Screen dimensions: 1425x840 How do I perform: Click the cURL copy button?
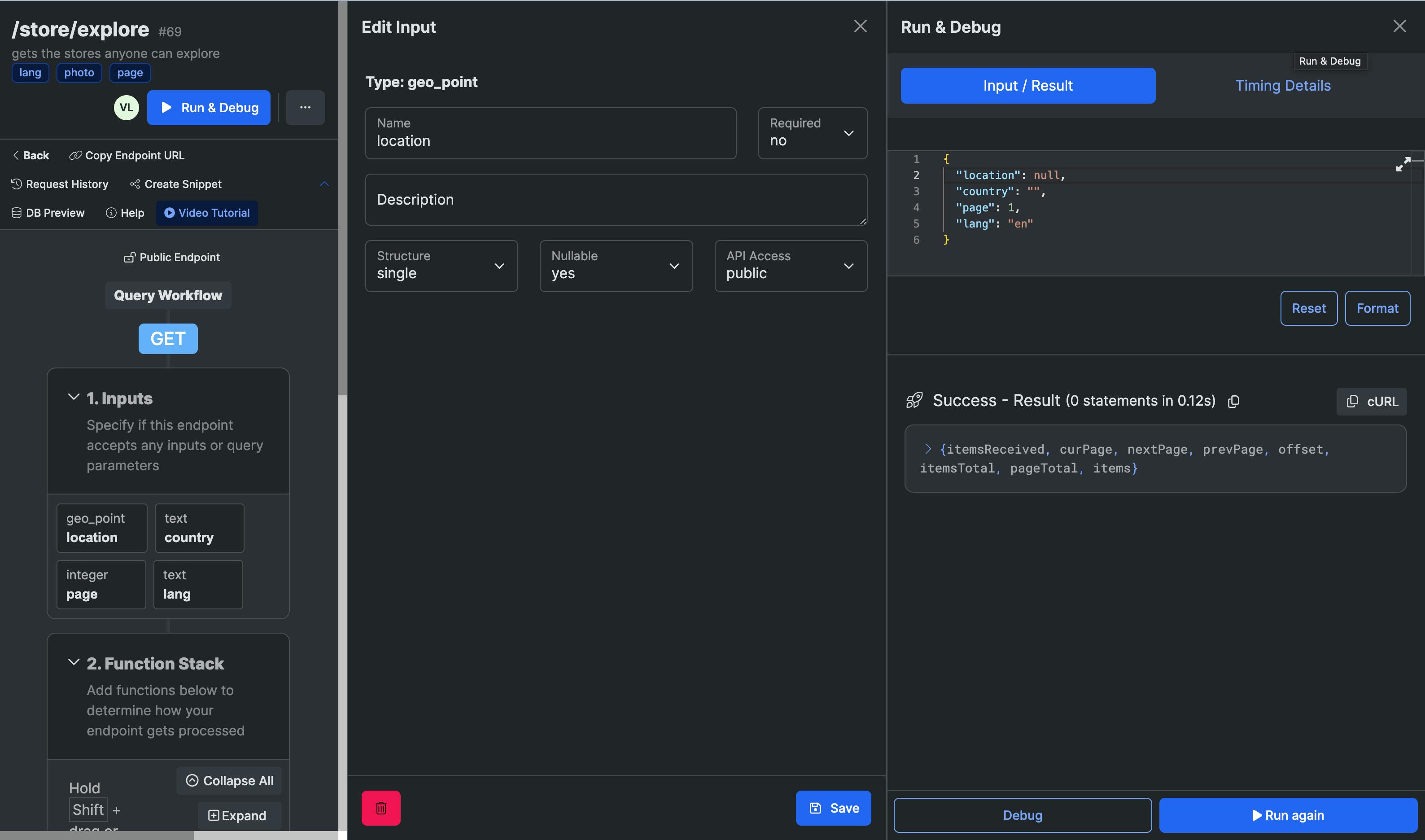[x=1372, y=401]
